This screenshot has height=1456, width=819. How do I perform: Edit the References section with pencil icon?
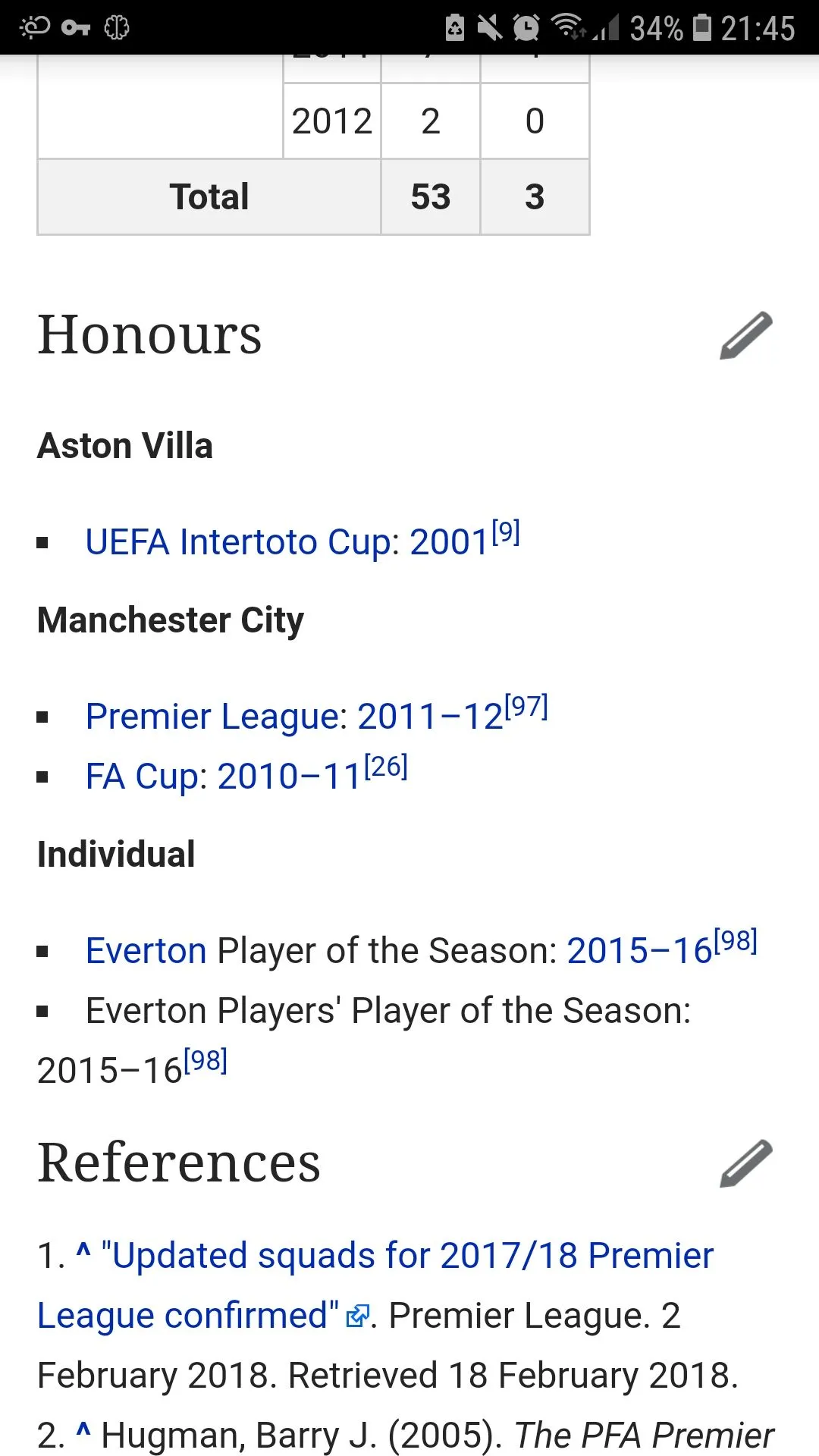point(746,1163)
